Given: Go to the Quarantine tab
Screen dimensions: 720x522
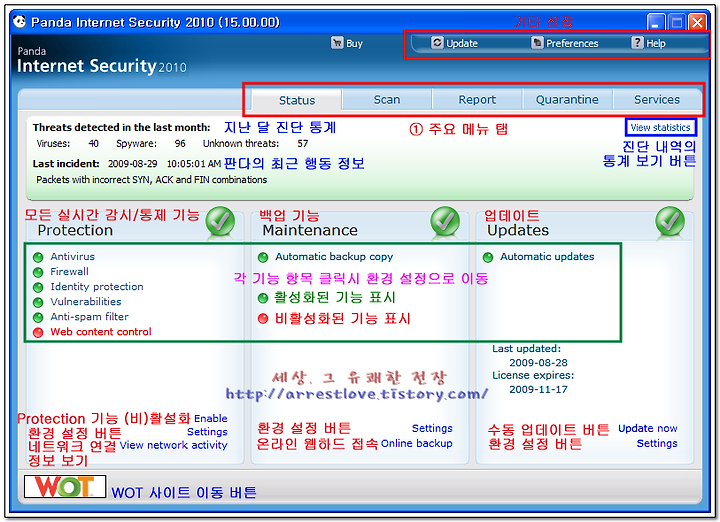Looking at the screenshot, I should click(x=567, y=99).
